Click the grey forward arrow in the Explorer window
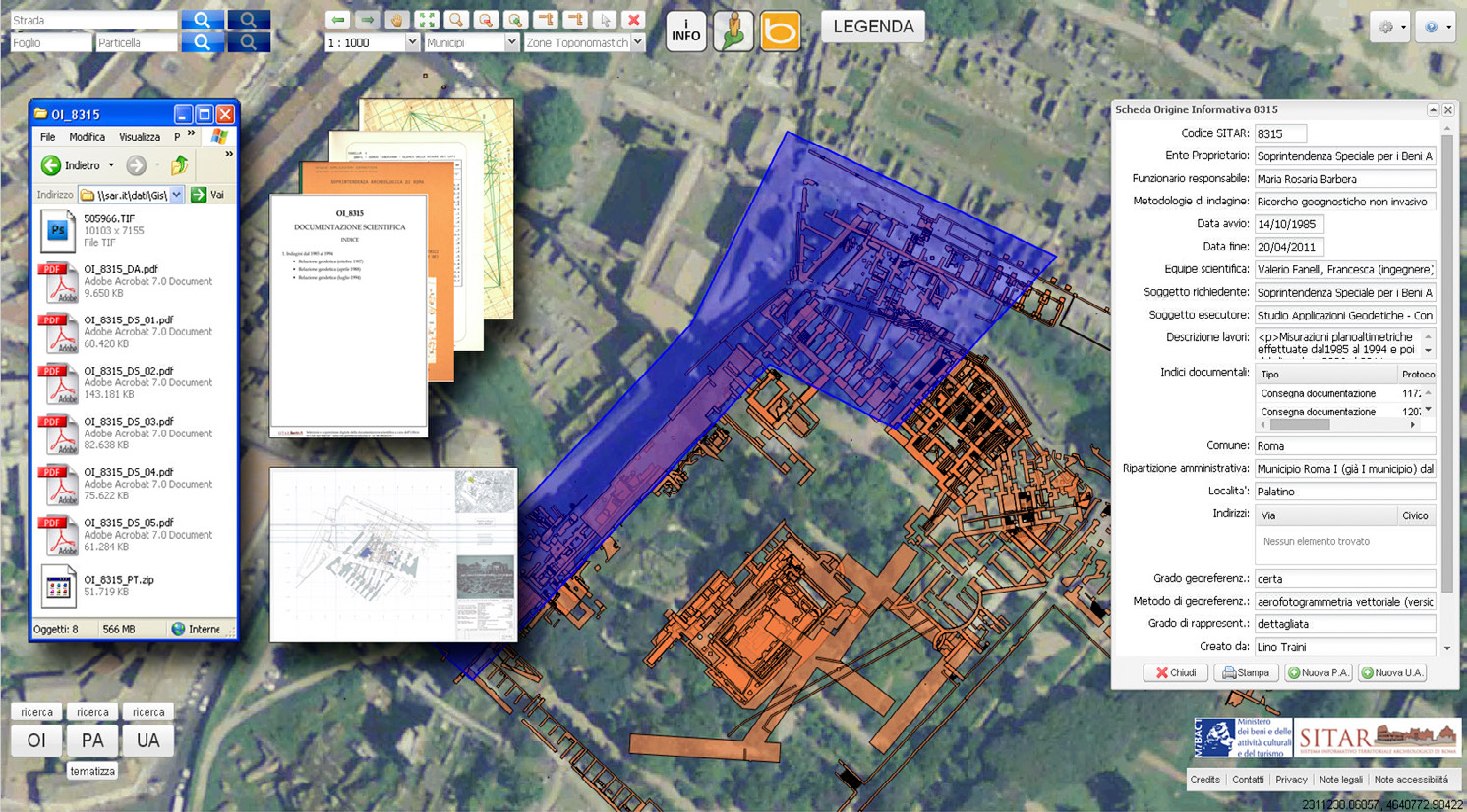The height and width of the screenshot is (812, 1467). (x=136, y=165)
